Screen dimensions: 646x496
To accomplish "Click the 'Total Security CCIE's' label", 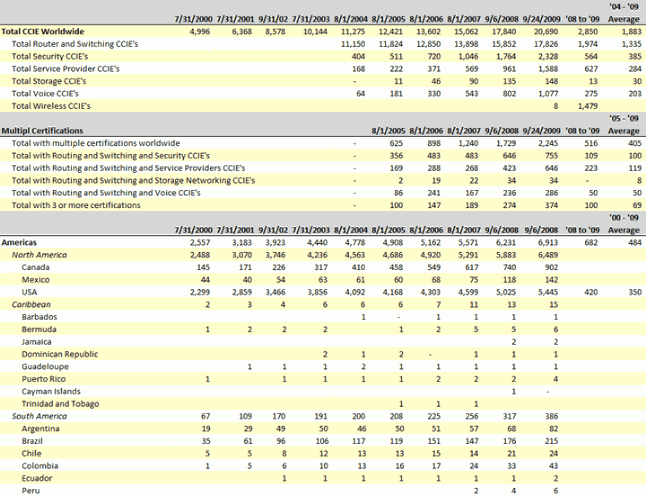I will (x=50, y=56).
